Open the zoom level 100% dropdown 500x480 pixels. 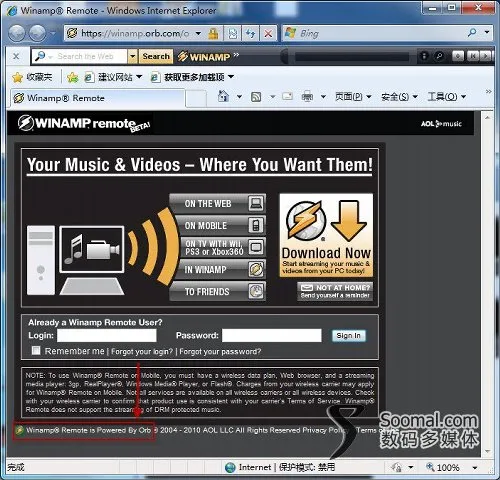pyautogui.click(x=475, y=468)
